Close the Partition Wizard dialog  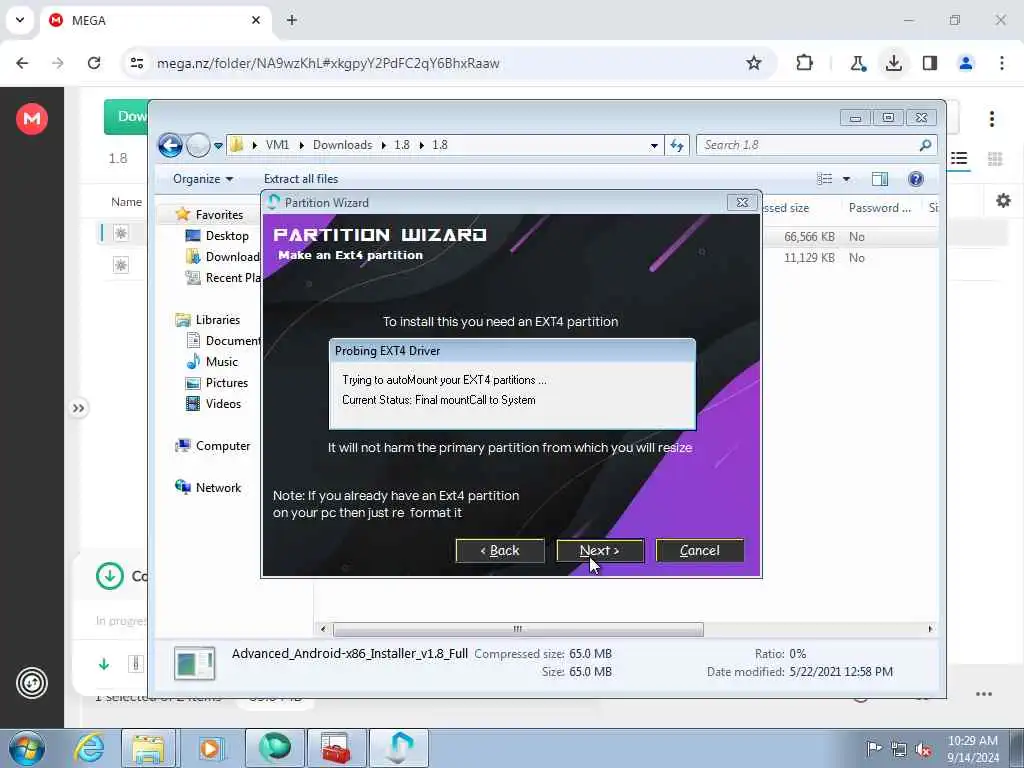pyautogui.click(x=742, y=202)
